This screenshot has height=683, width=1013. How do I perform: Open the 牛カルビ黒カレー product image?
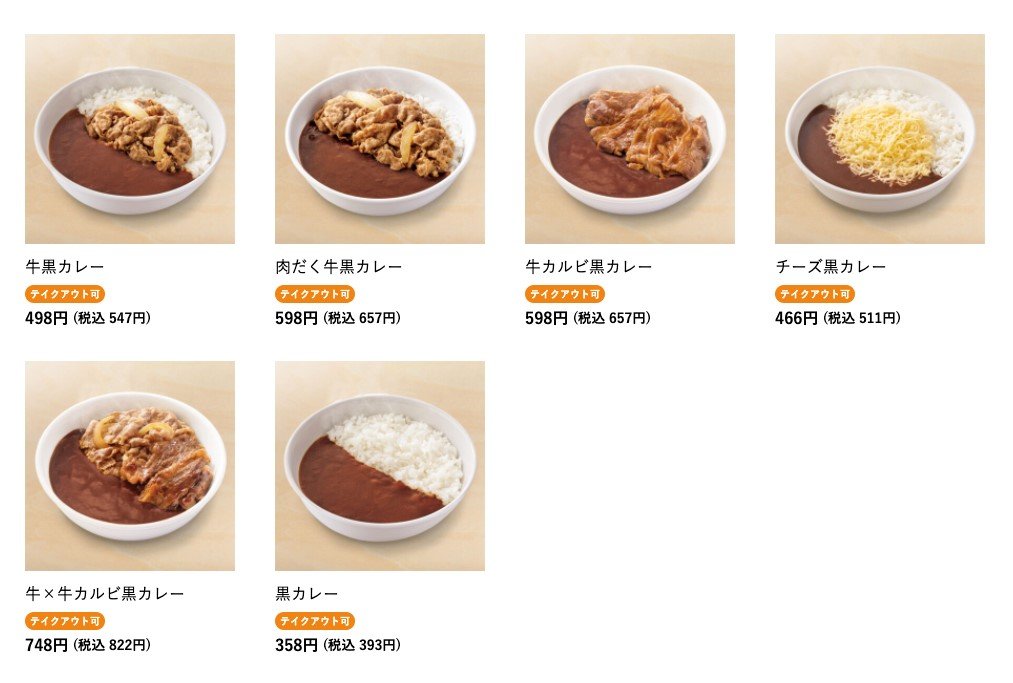tap(630, 139)
